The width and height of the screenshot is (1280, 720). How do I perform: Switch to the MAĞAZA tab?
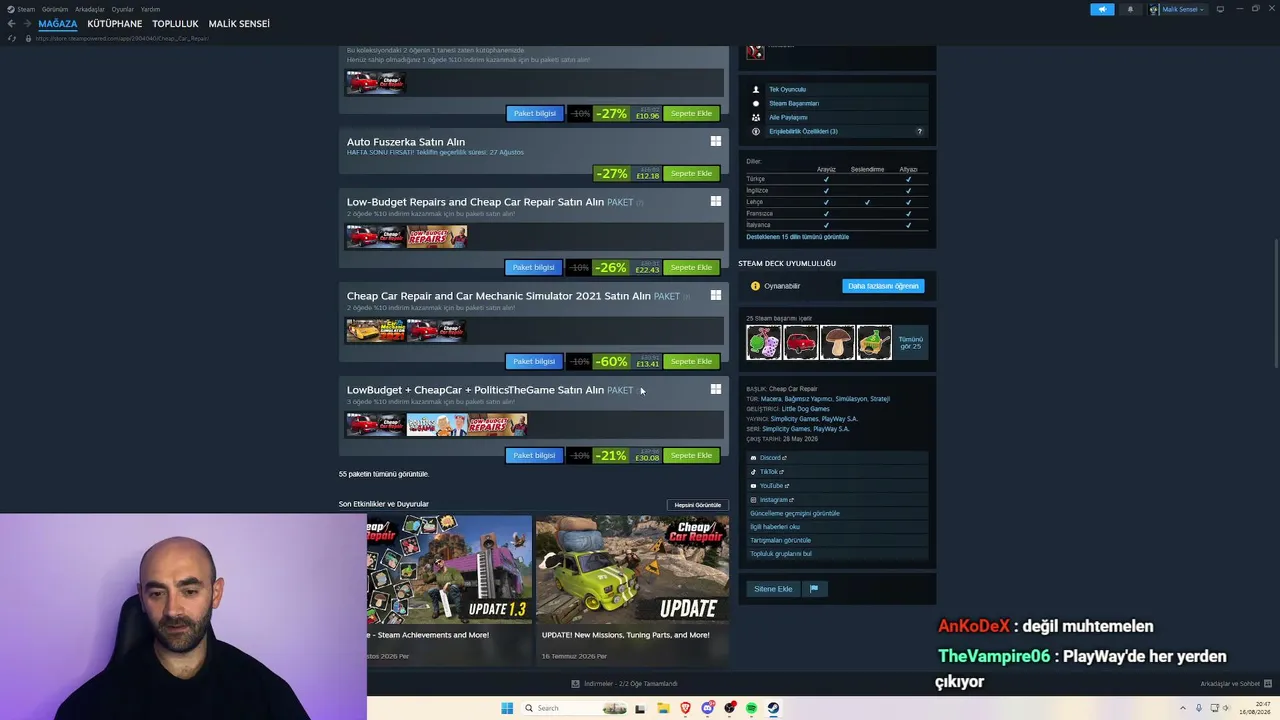pyautogui.click(x=58, y=24)
